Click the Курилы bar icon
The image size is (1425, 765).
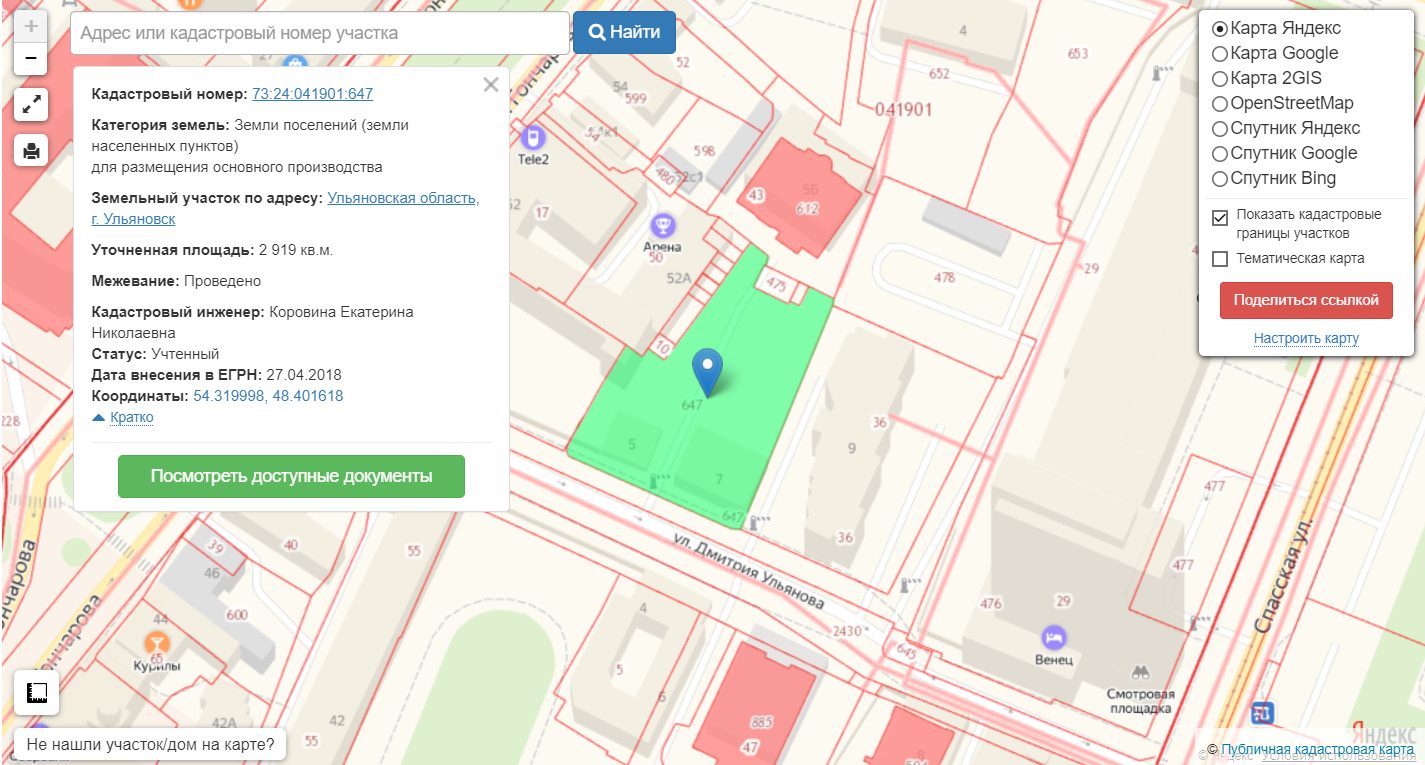157,642
